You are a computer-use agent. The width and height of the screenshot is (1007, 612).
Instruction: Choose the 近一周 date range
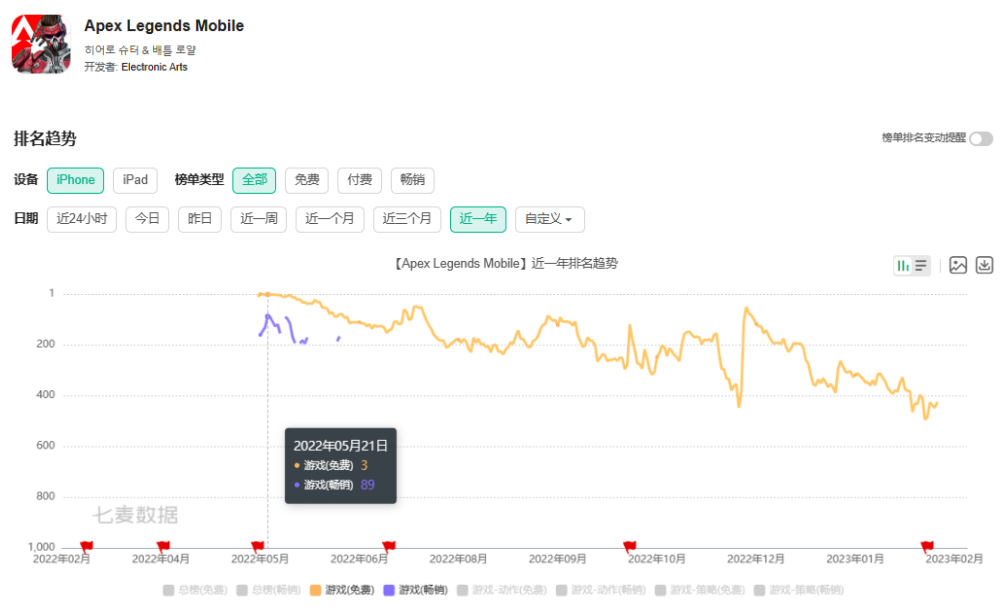point(258,219)
